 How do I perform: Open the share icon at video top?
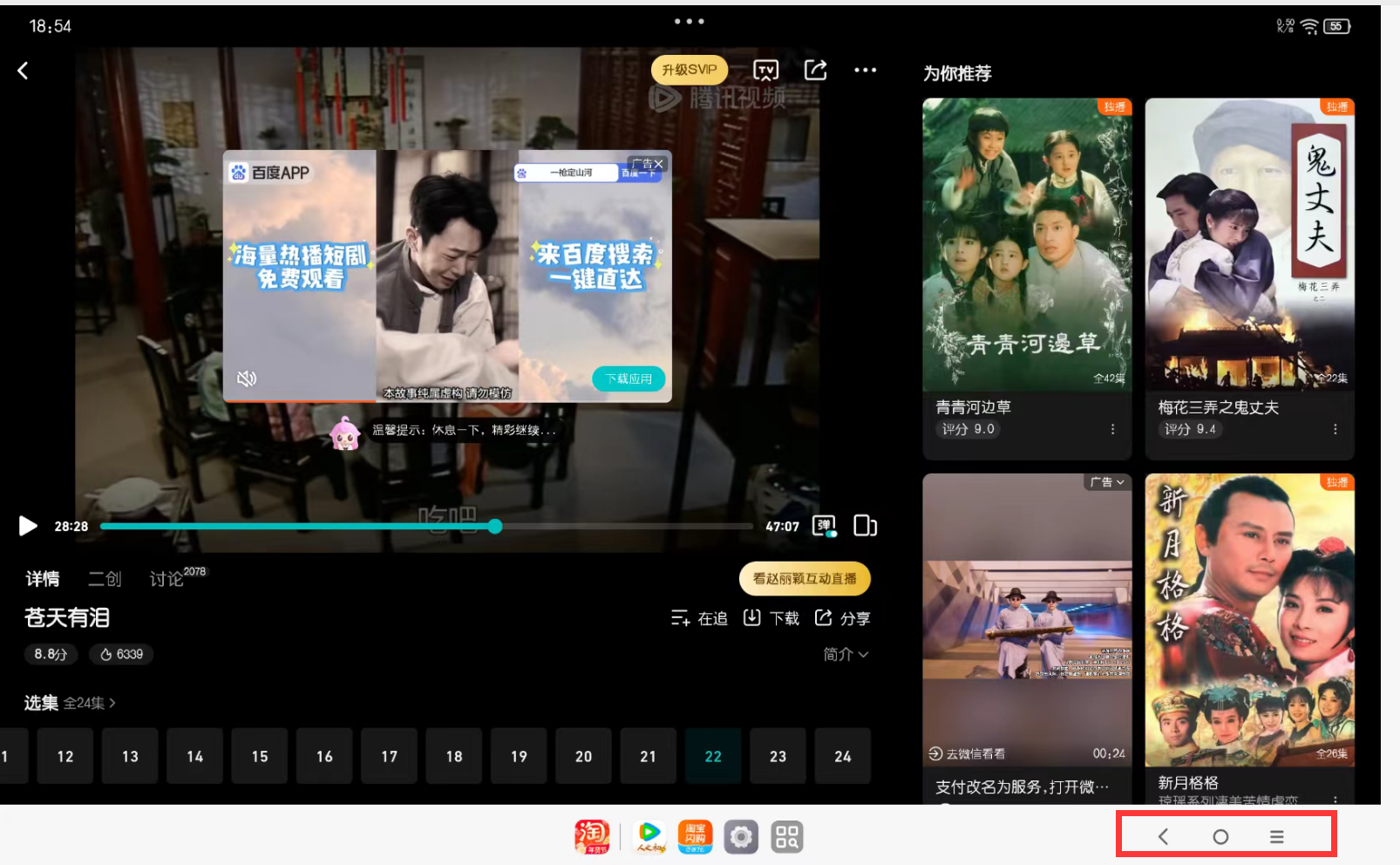click(815, 71)
